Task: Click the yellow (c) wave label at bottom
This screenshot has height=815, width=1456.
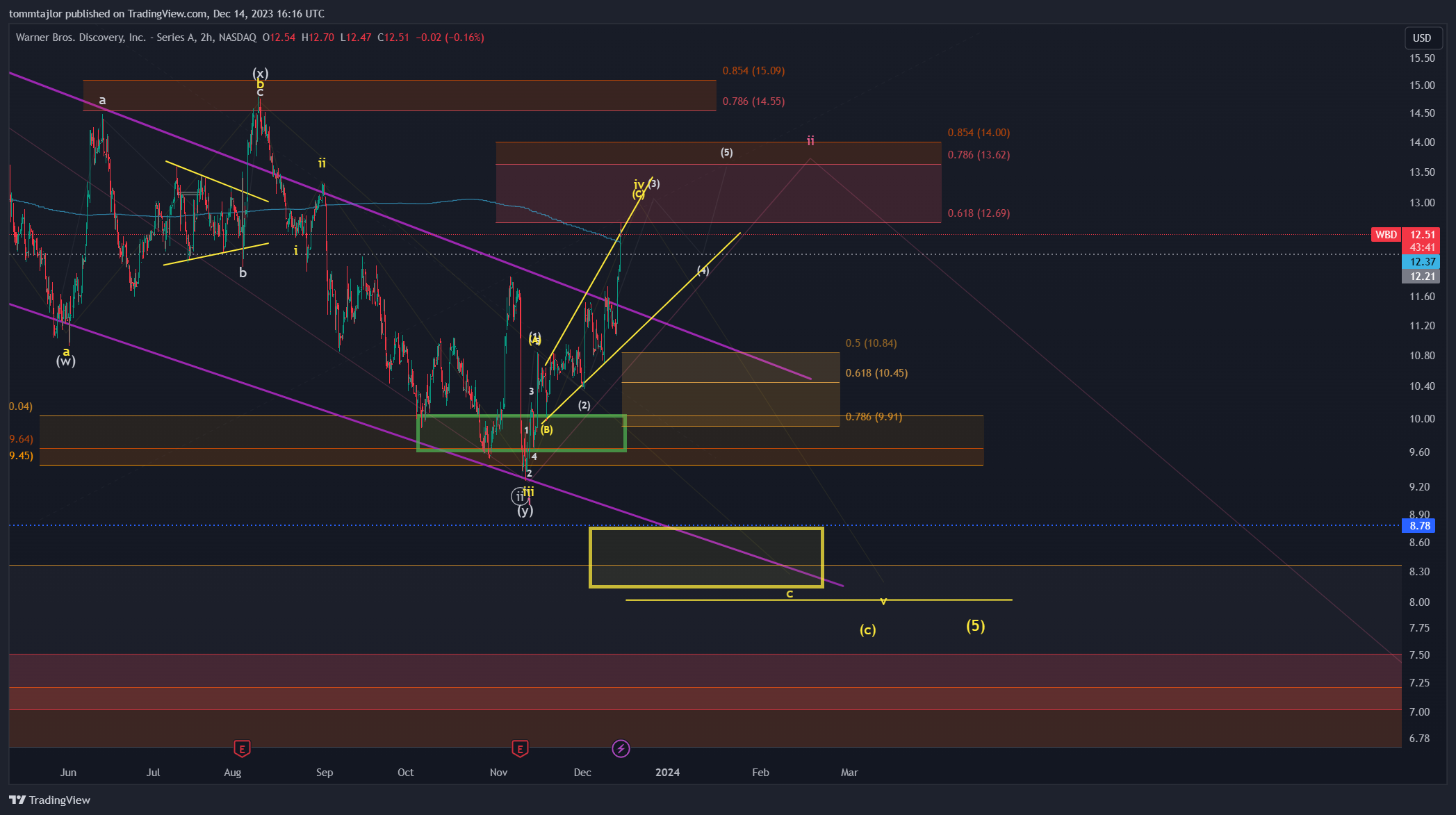Action: [867, 630]
